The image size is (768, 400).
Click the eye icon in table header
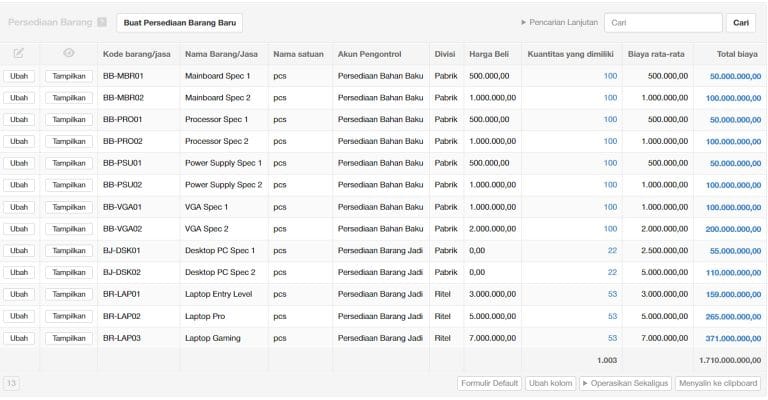pyautogui.click(x=69, y=53)
